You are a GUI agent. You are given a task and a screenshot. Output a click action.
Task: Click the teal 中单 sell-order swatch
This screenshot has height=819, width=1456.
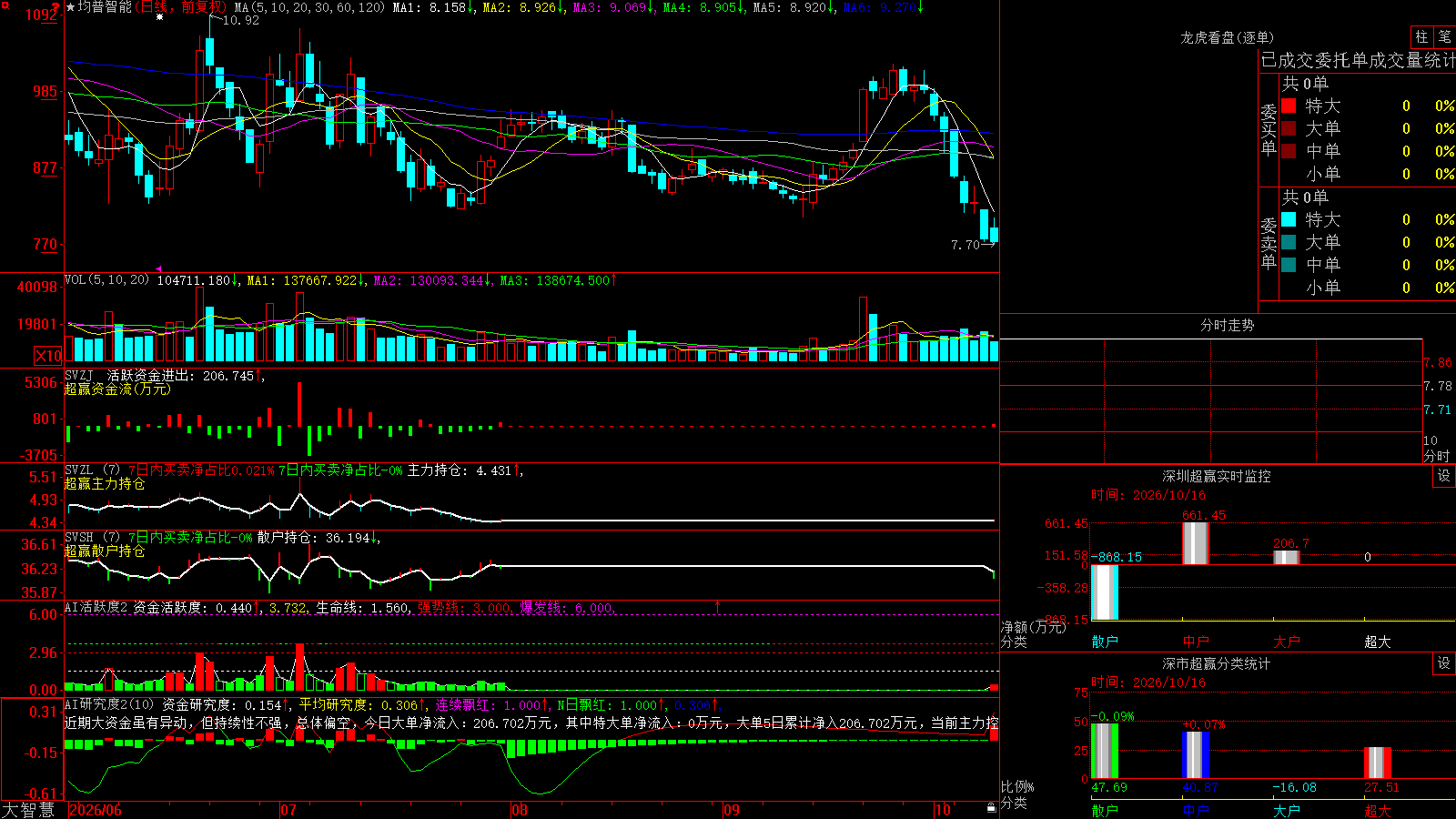pos(1289,265)
